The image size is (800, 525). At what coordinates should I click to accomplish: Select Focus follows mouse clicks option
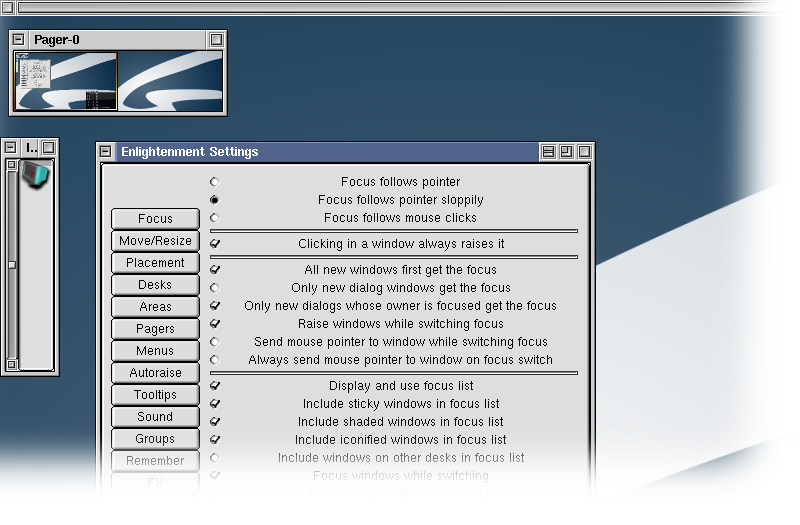click(x=215, y=218)
